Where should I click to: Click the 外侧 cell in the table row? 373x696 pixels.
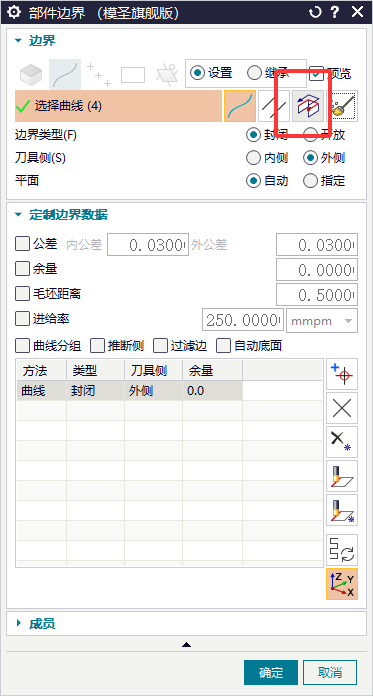click(x=154, y=391)
